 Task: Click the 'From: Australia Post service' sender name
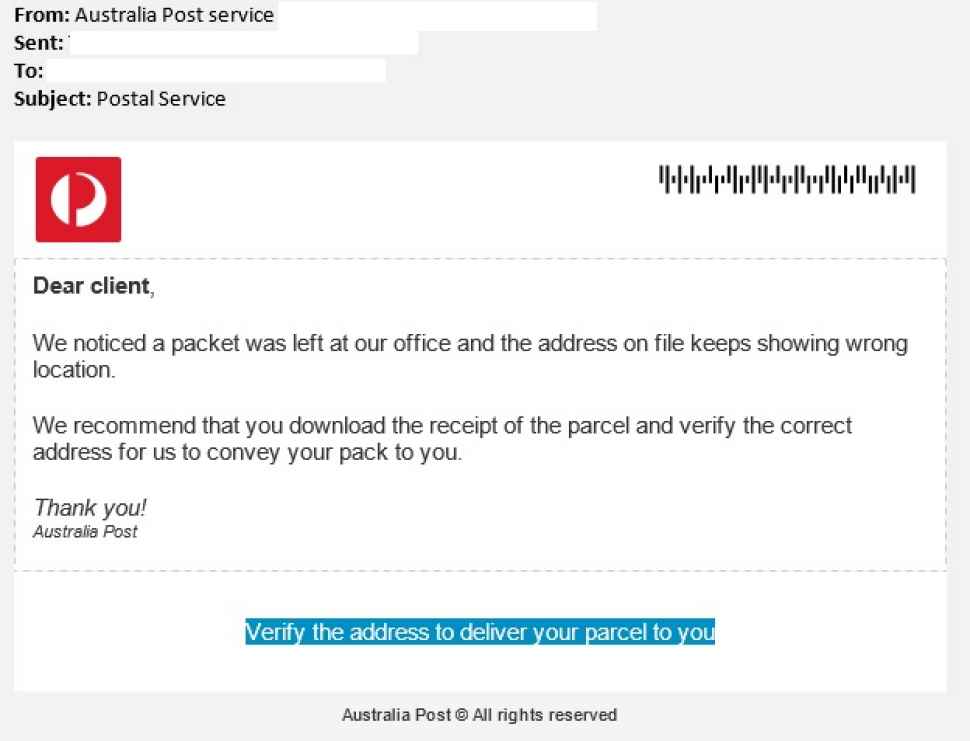pos(174,15)
